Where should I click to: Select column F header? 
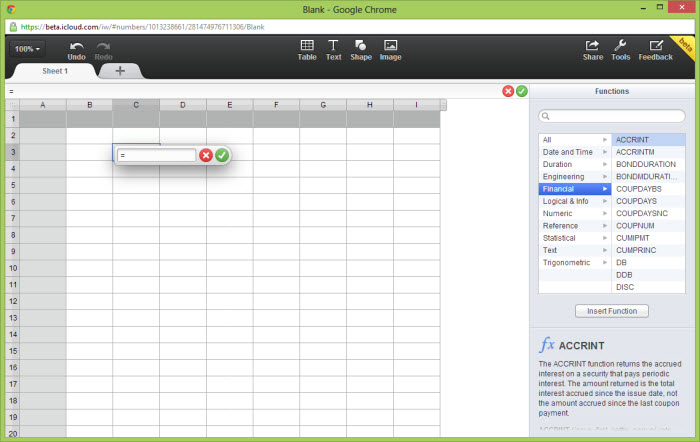click(x=276, y=105)
